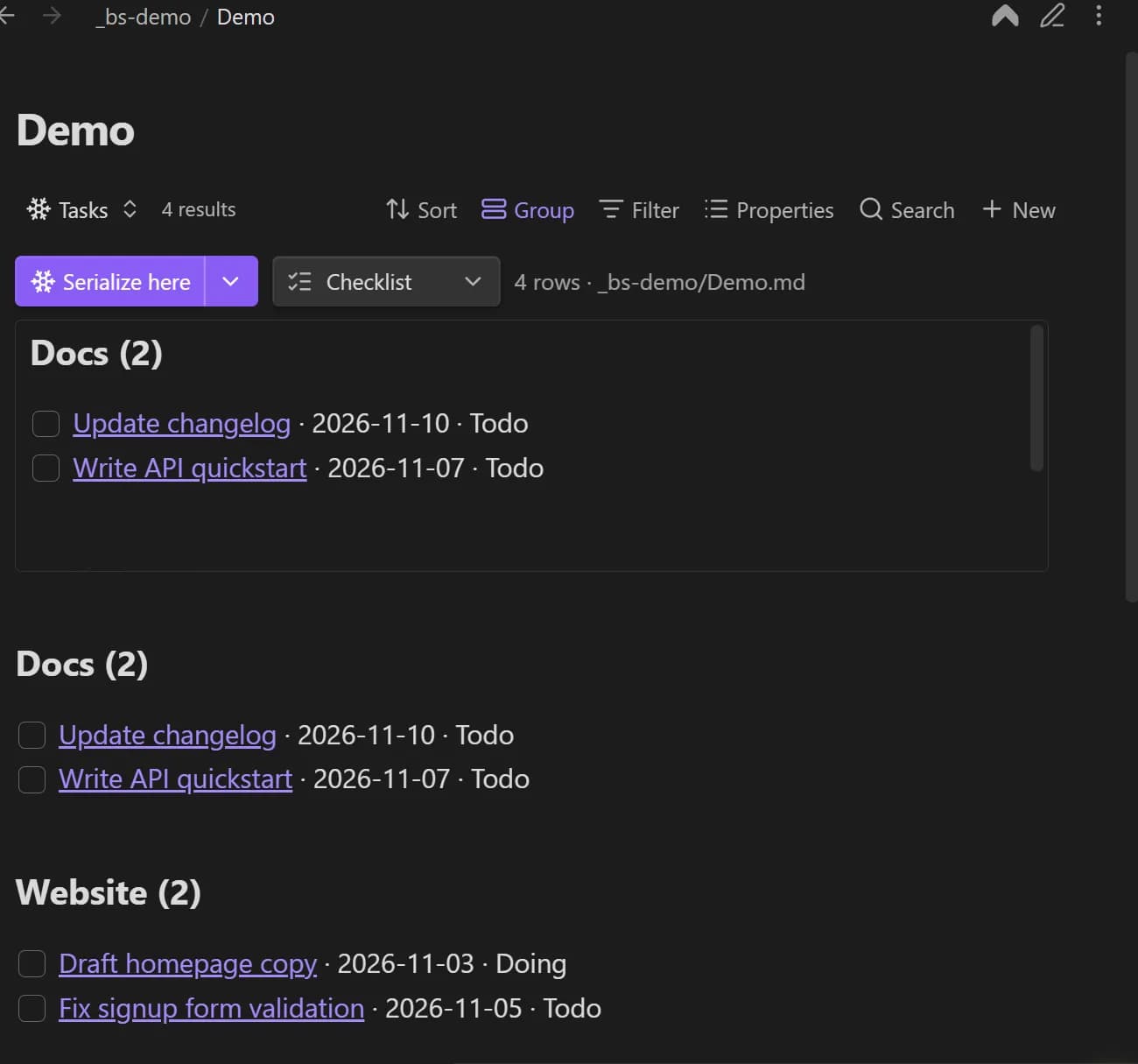The width and height of the screenshot is (1138, 1064).
Task: Click the Docs (2) heading inside the preview box
Action: tap(96, 354)
